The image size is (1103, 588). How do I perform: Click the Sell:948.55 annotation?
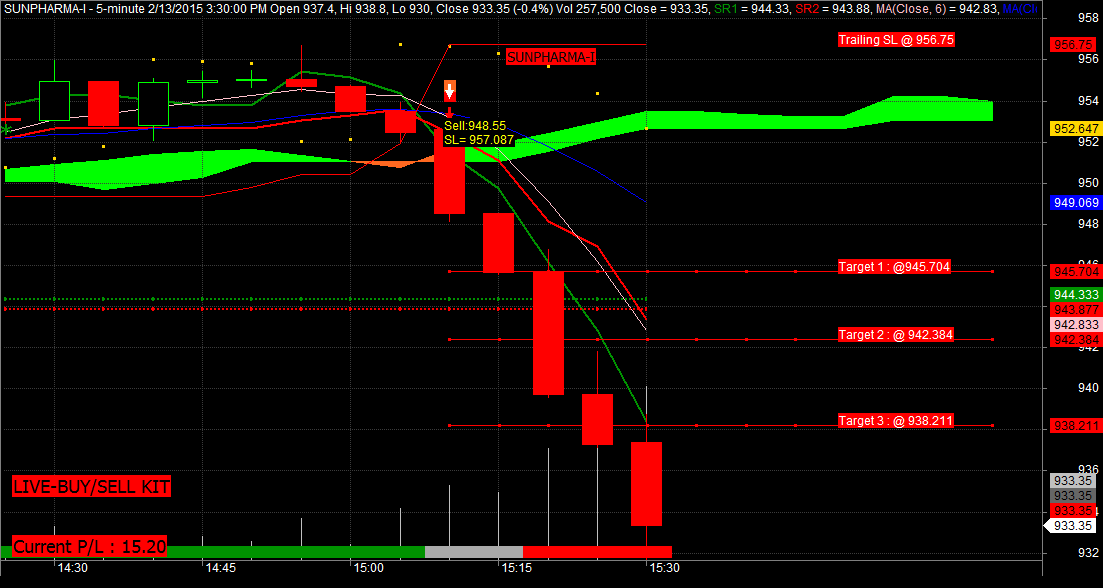click(x=475, y=126)
